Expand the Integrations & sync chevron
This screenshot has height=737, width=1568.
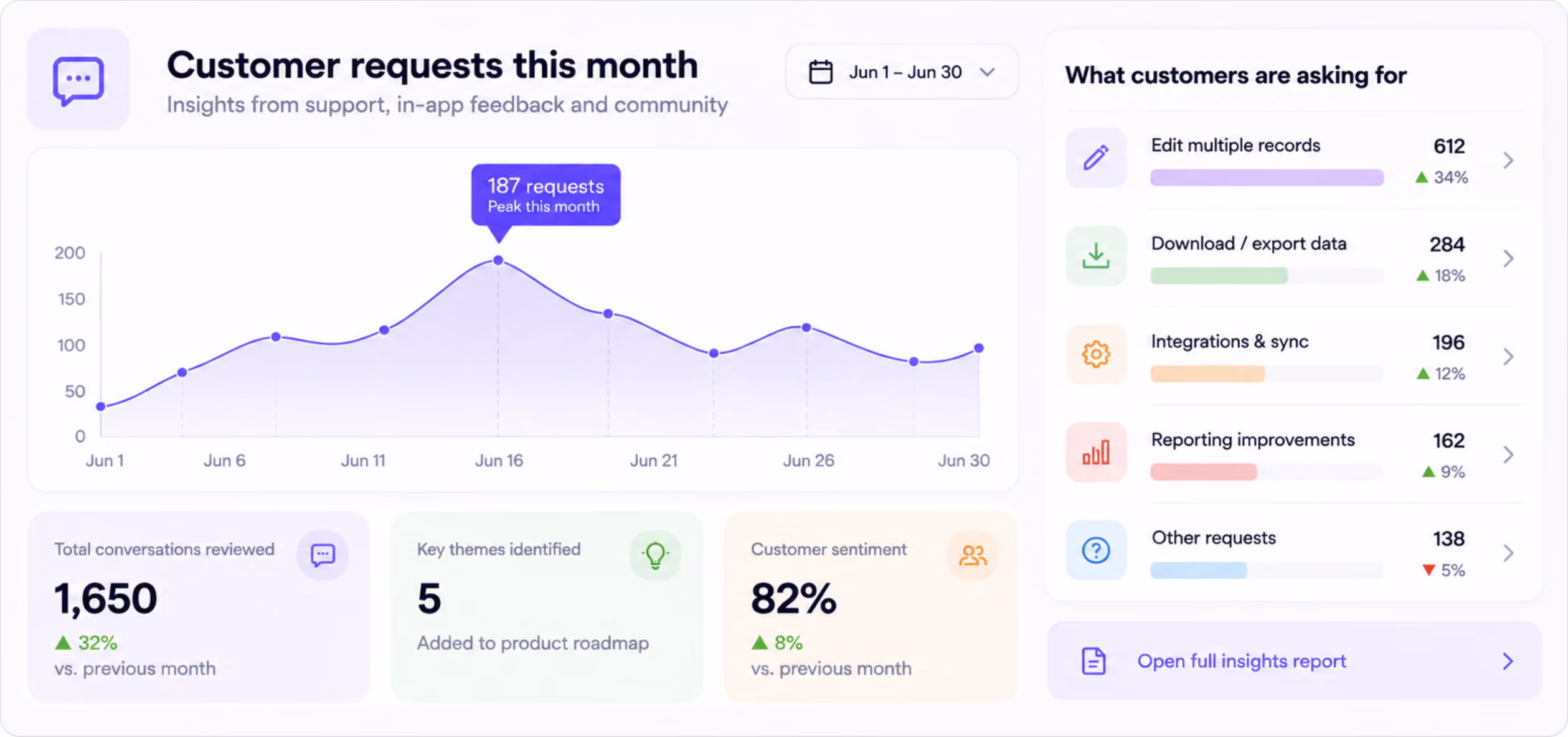pyautogui.click(x=1508, y=357)
